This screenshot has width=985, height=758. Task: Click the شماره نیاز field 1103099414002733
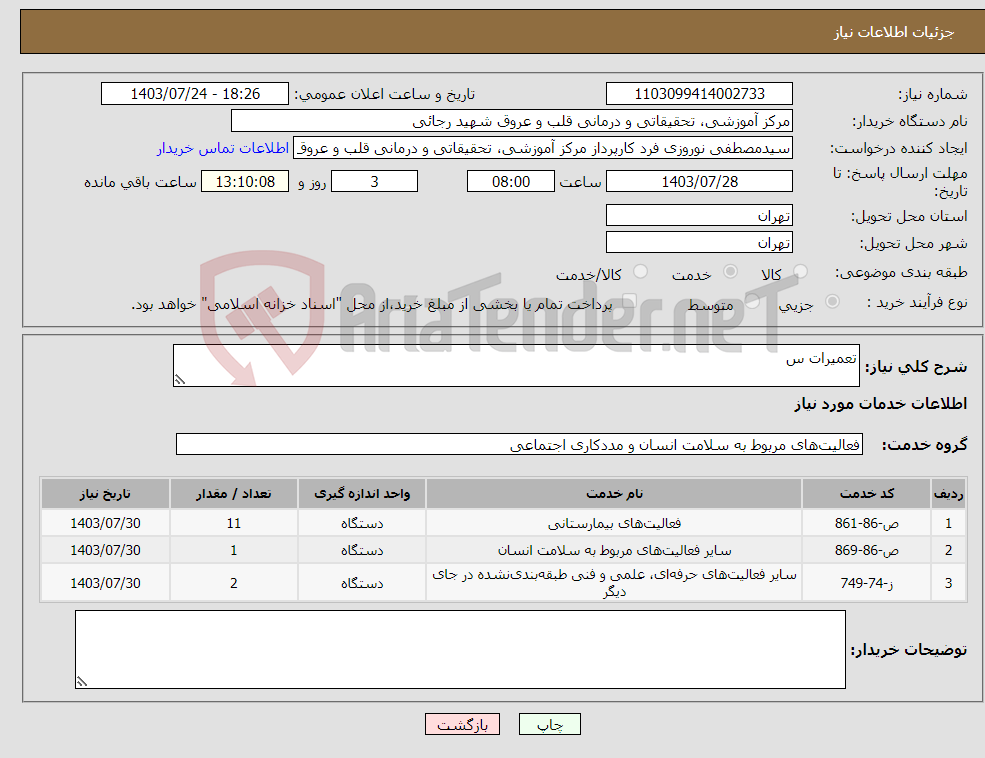point(699,94)
